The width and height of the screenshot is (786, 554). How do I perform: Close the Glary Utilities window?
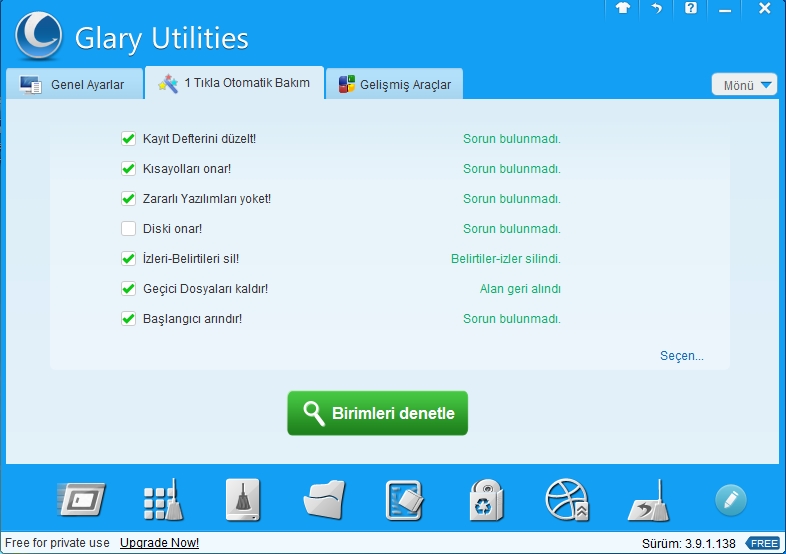tap(764, 8)
